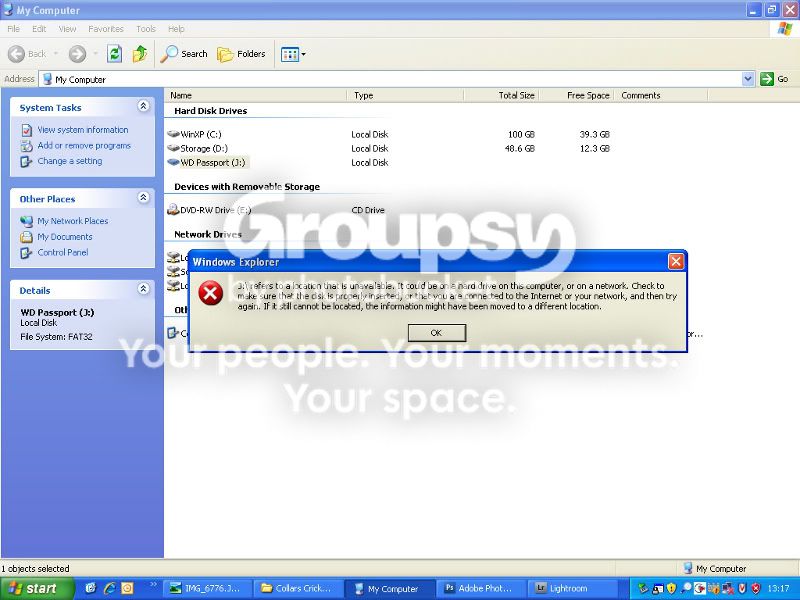Sort by the Free Space column header

tap(576, 95)
